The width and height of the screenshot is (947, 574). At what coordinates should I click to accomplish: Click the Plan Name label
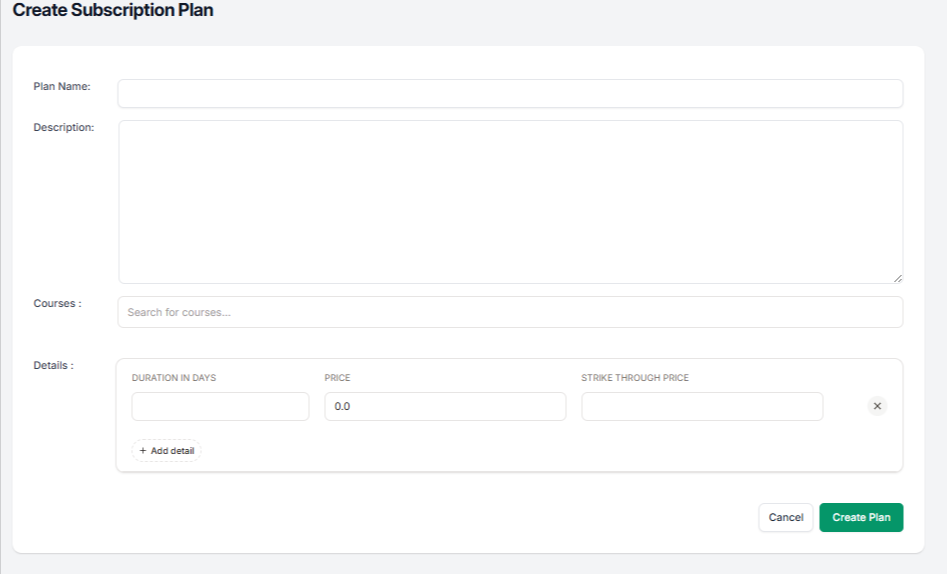click(x=62, y=86)
